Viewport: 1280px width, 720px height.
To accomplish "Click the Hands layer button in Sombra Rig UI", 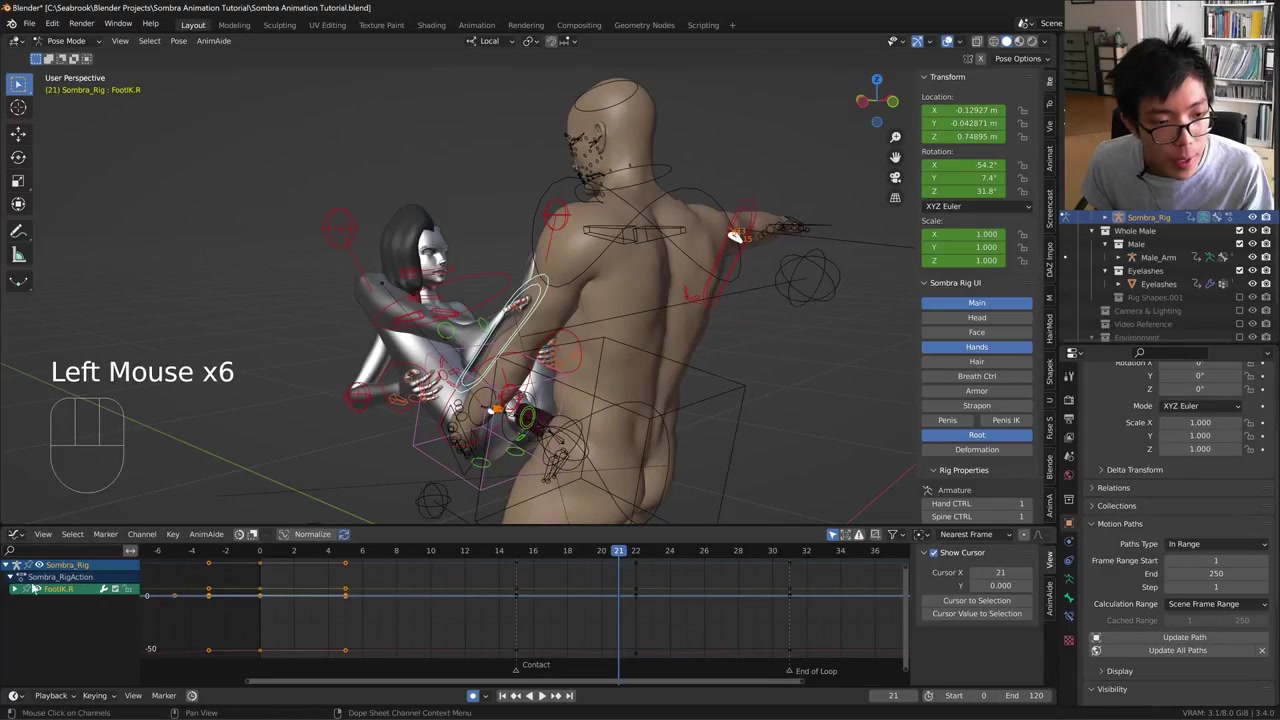I will click(976, 347).
